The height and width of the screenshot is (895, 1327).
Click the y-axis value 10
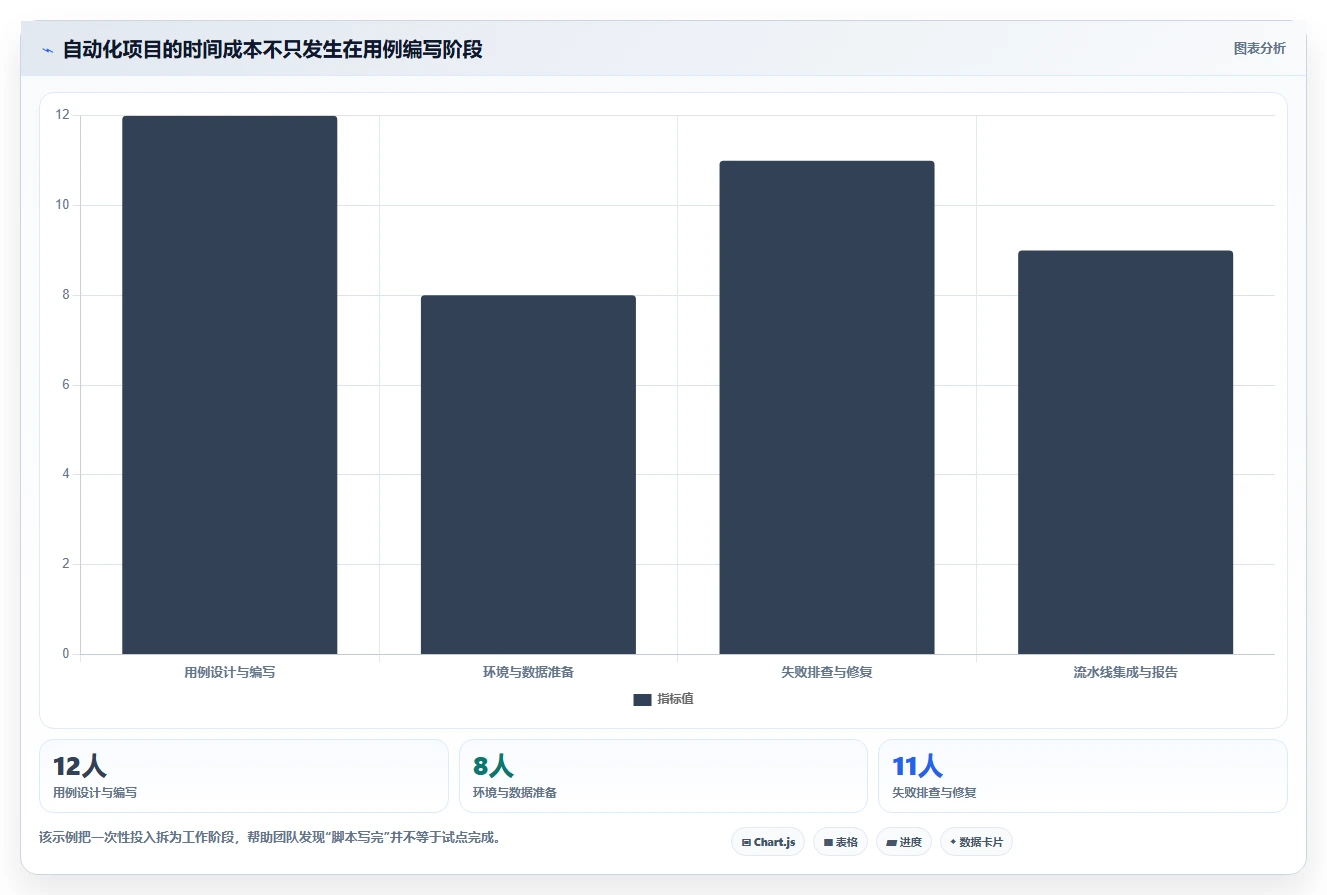pos(63,205)
